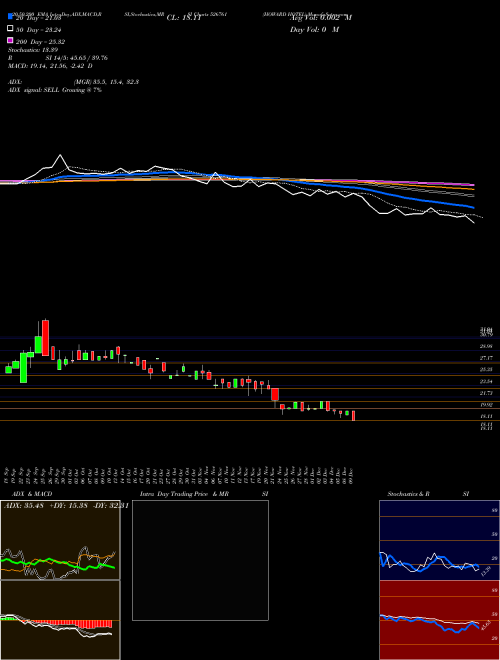The height and width of the screenshot is (660, 500).
Task: Open the MACD histogram chart panel
Action: click(60, 620)
